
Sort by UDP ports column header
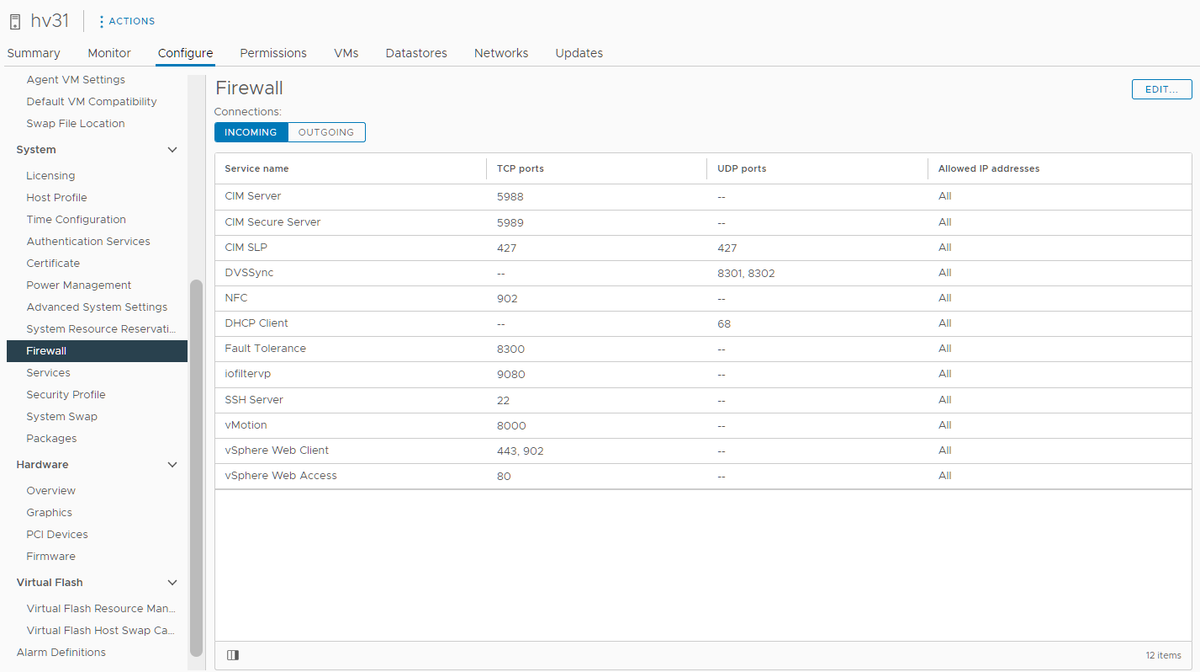click(742, 169)
